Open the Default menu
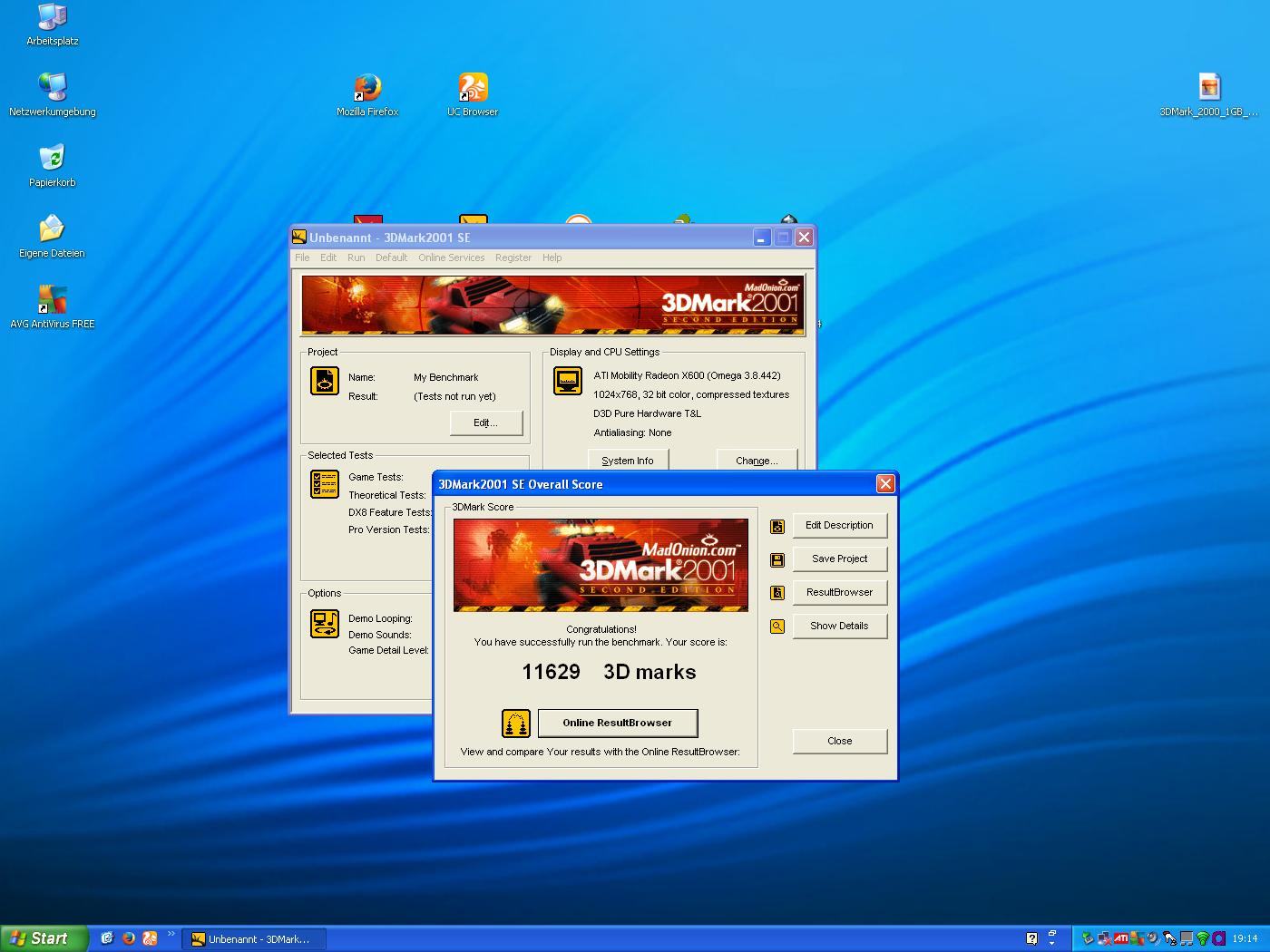 pyautogui.click(x=391, y=257)
